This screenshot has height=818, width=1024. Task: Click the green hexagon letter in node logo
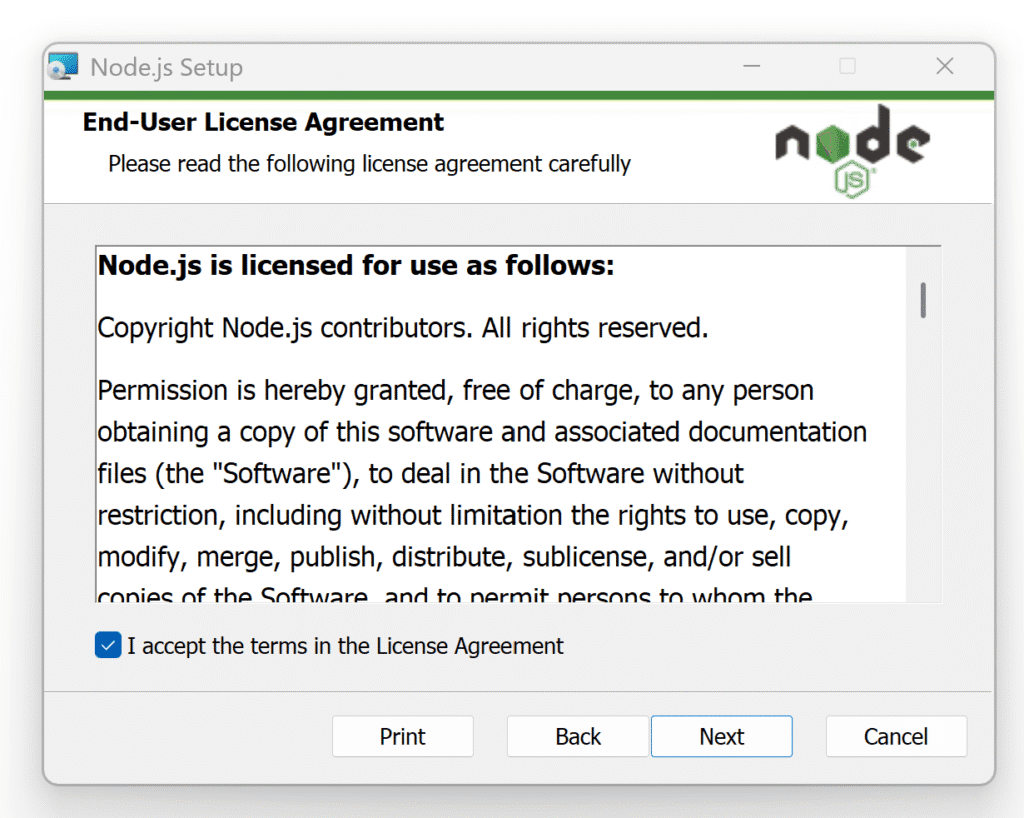(x=833, y=144)
